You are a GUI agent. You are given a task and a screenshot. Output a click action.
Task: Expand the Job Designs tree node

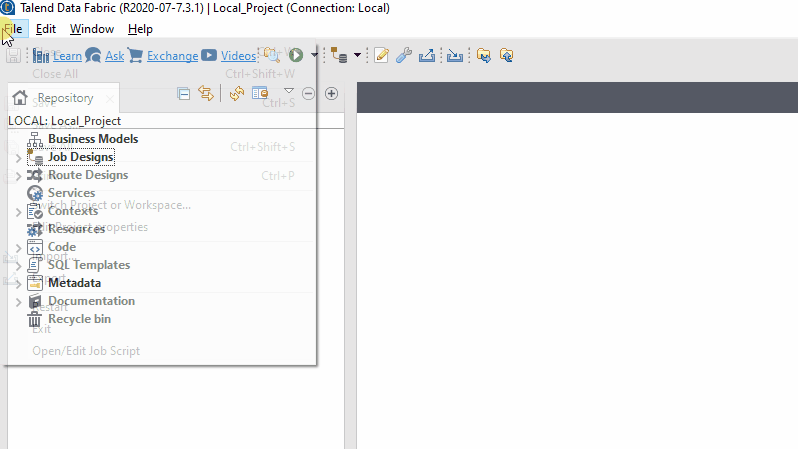tap(18, 158)
